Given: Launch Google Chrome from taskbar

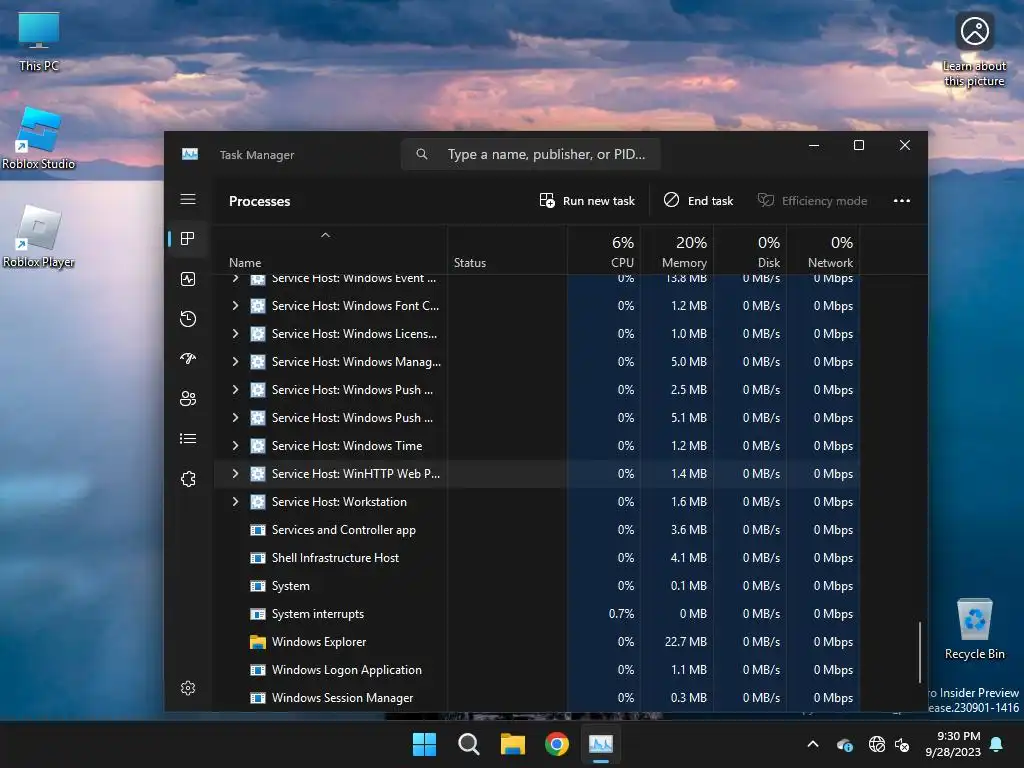Looking at the screenshot, I should pos(557,744).
